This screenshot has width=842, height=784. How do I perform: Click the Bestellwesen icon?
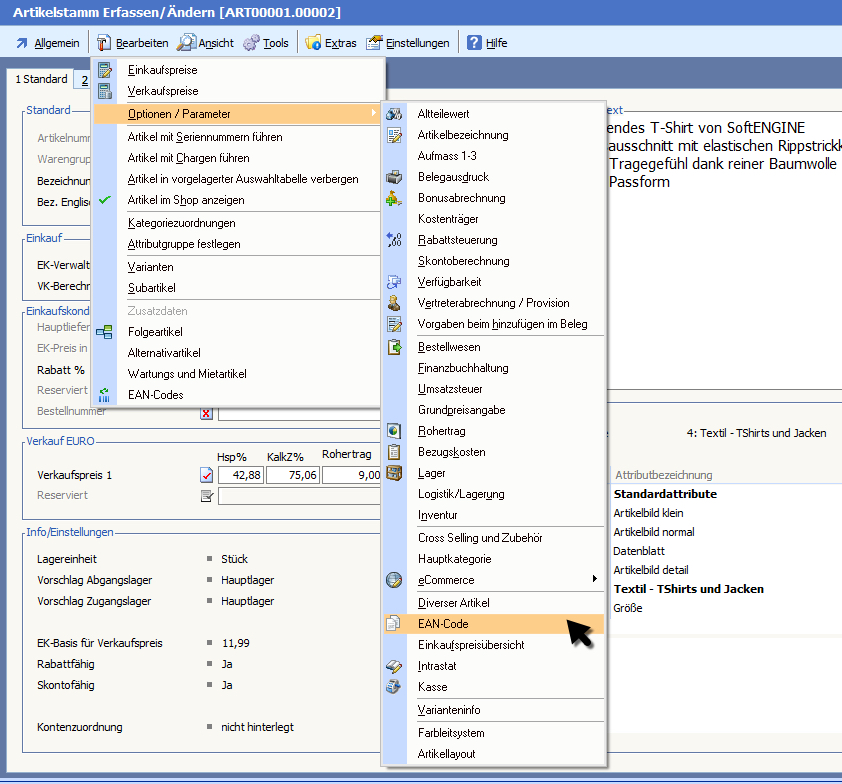click(394, 346)
